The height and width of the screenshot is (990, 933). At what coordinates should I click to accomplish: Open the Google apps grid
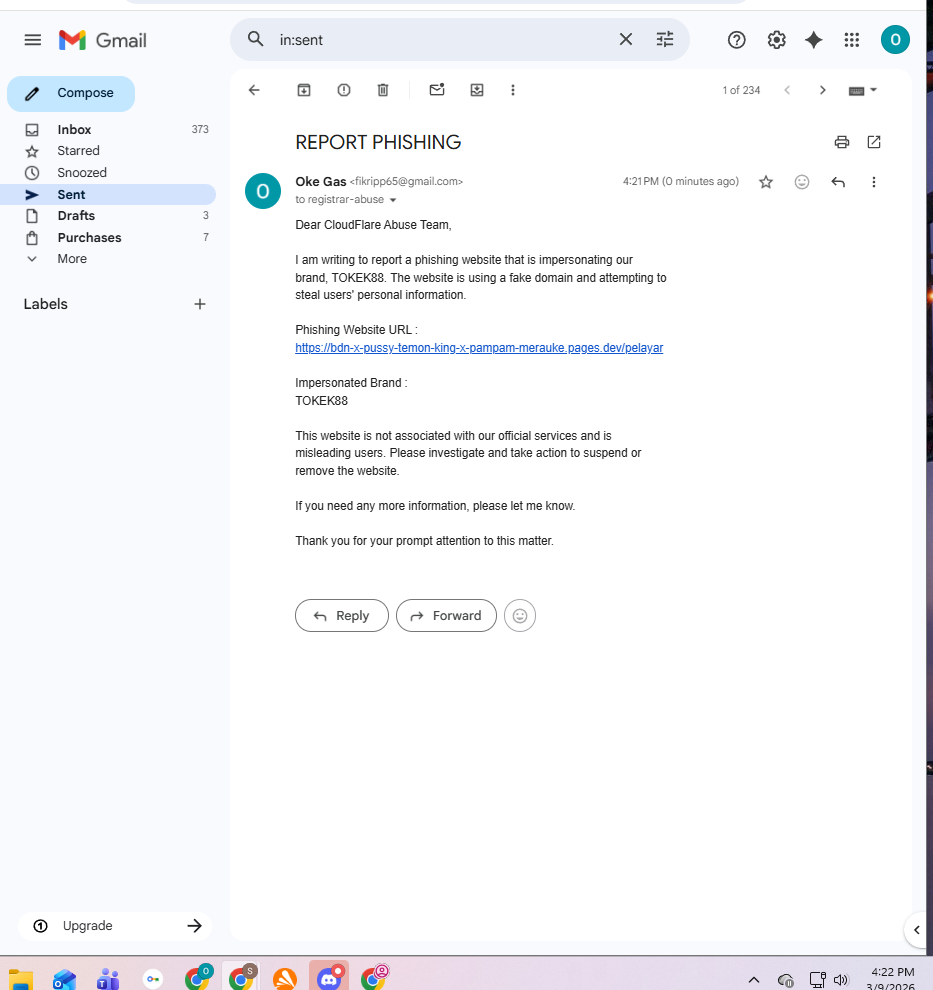coord(852,40)
